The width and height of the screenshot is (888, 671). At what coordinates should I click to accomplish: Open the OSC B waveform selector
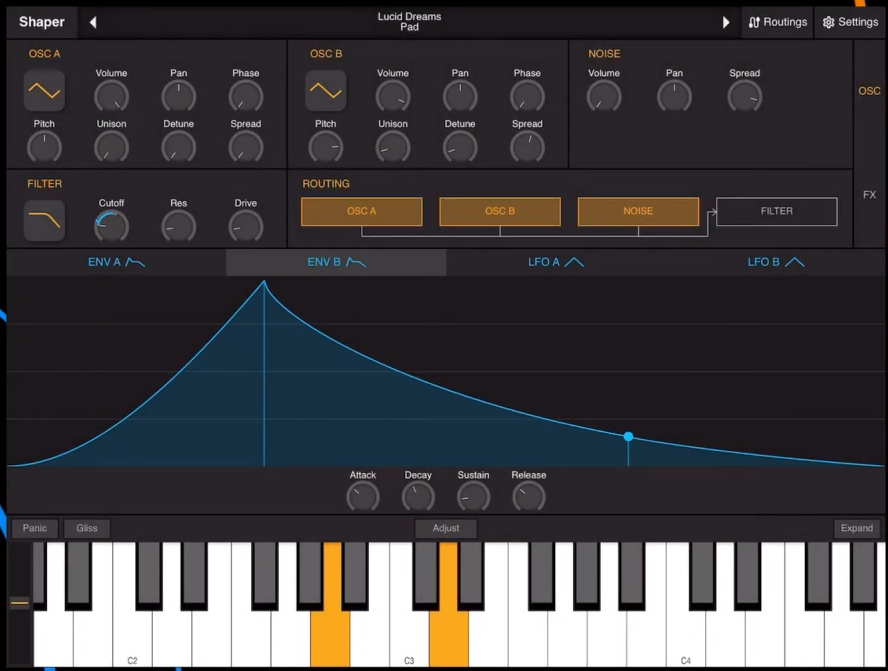[x=326, y=91]
